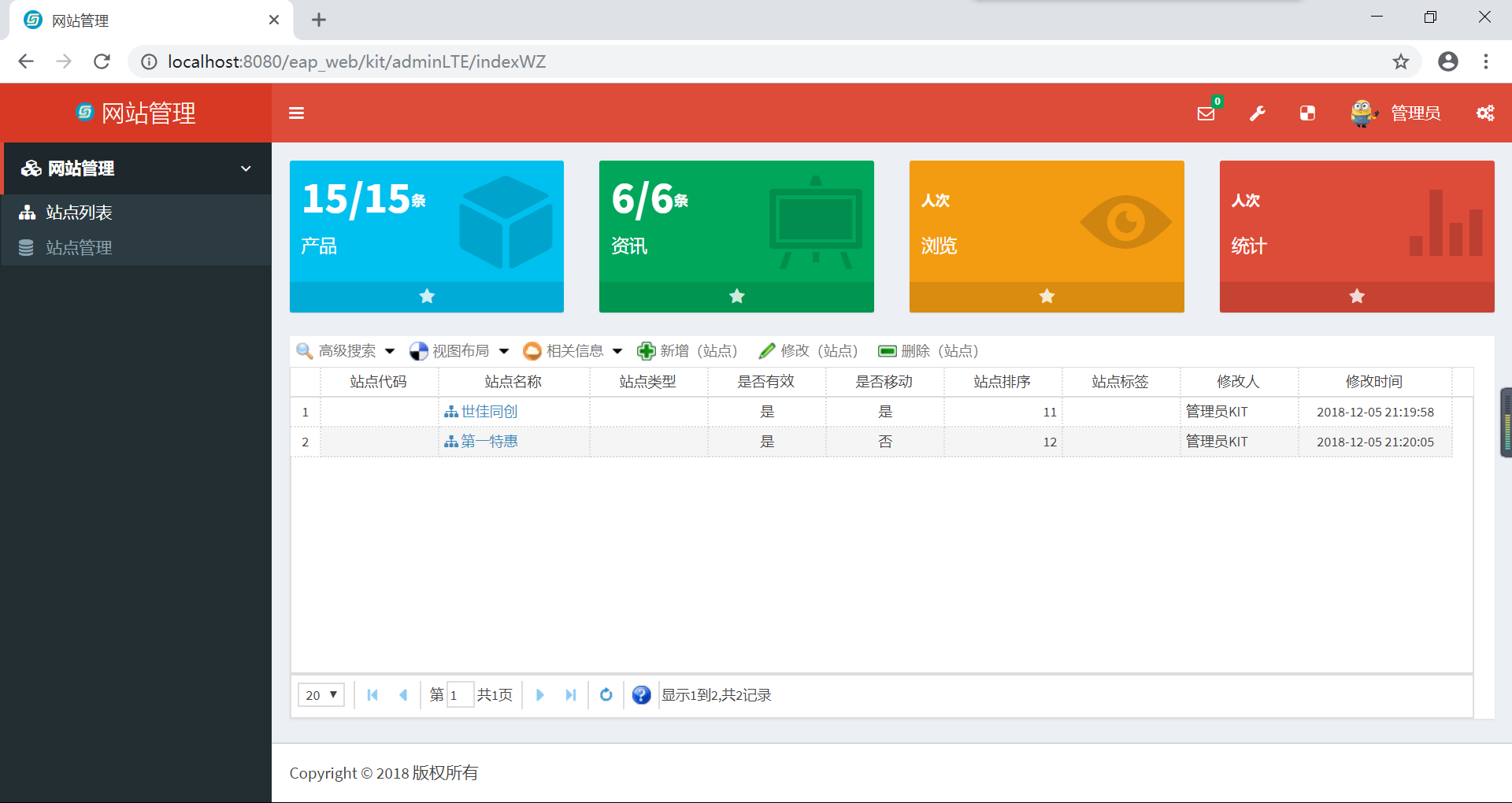Click the star under the 资讯 card
This screenshot has height=803, width=1512.
[x=736, y=297]
